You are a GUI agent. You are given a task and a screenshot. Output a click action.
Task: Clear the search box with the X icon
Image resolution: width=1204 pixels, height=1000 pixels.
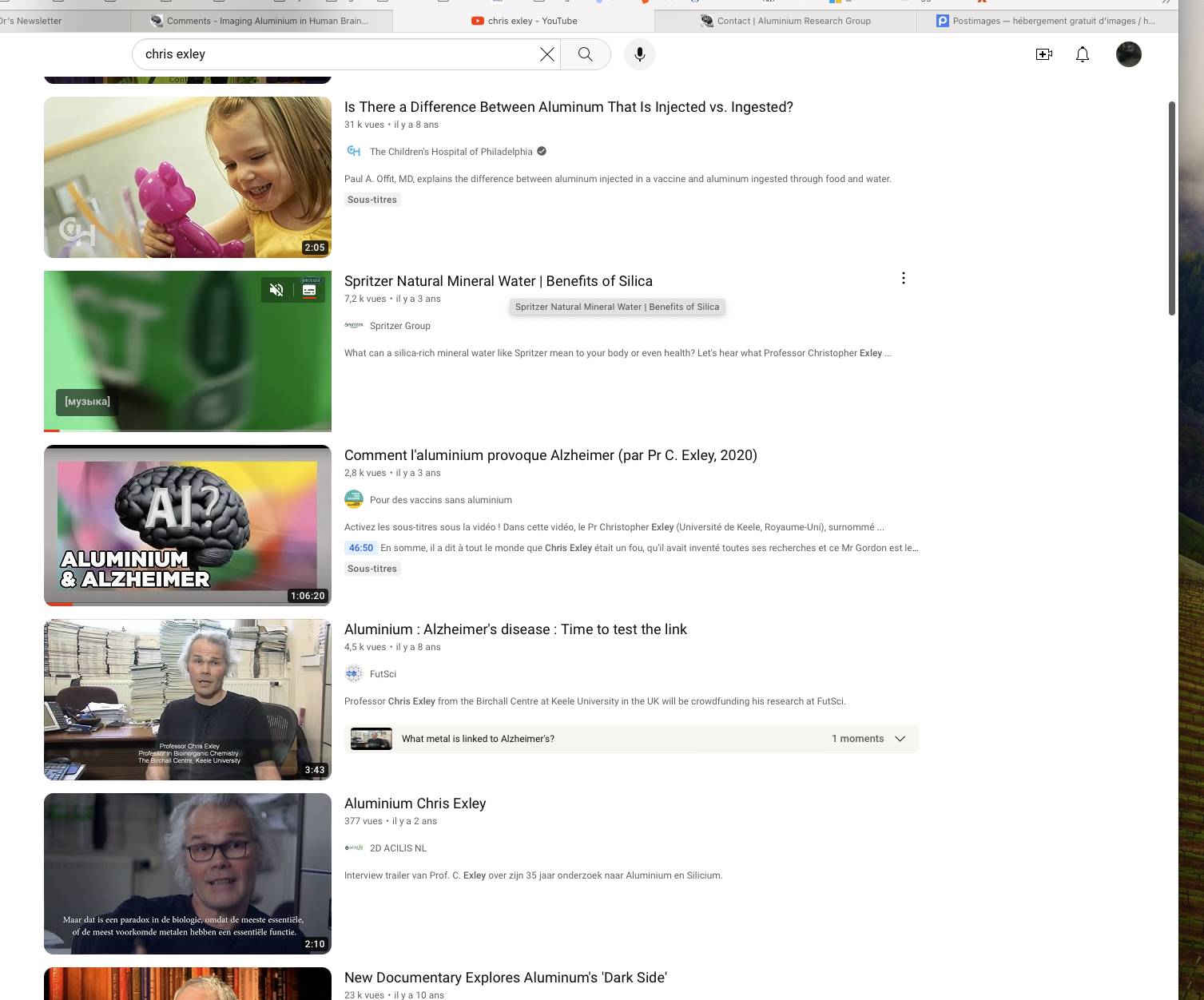(x=547, y=54)
